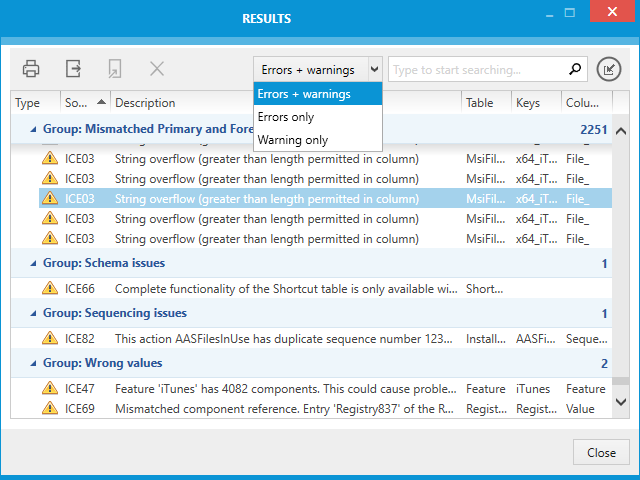The height and width of the screenshot is (480, 640).
Task: Collapse the Wrong values group
Action: pos(33,363)
